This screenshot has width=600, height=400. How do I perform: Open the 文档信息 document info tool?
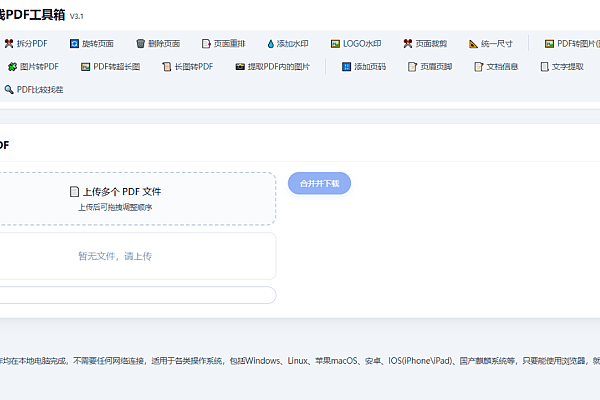(x=496, y=67)
